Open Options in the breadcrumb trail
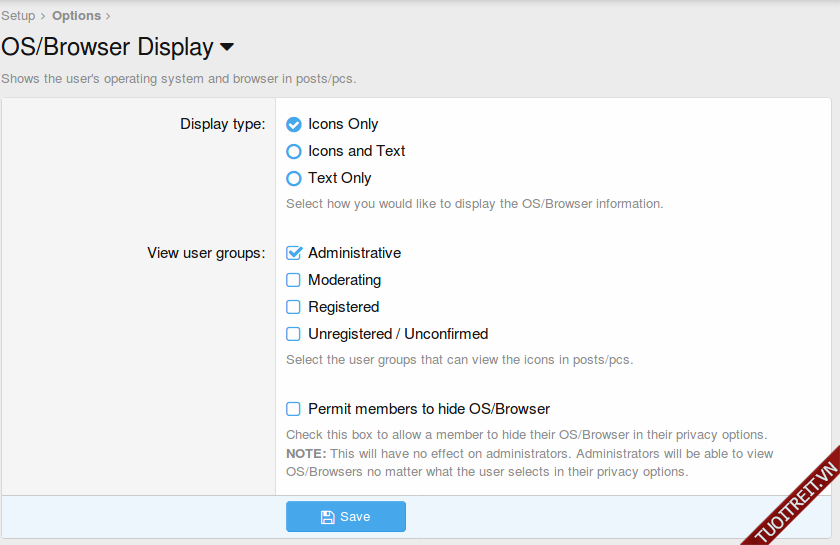 [76, 16]
